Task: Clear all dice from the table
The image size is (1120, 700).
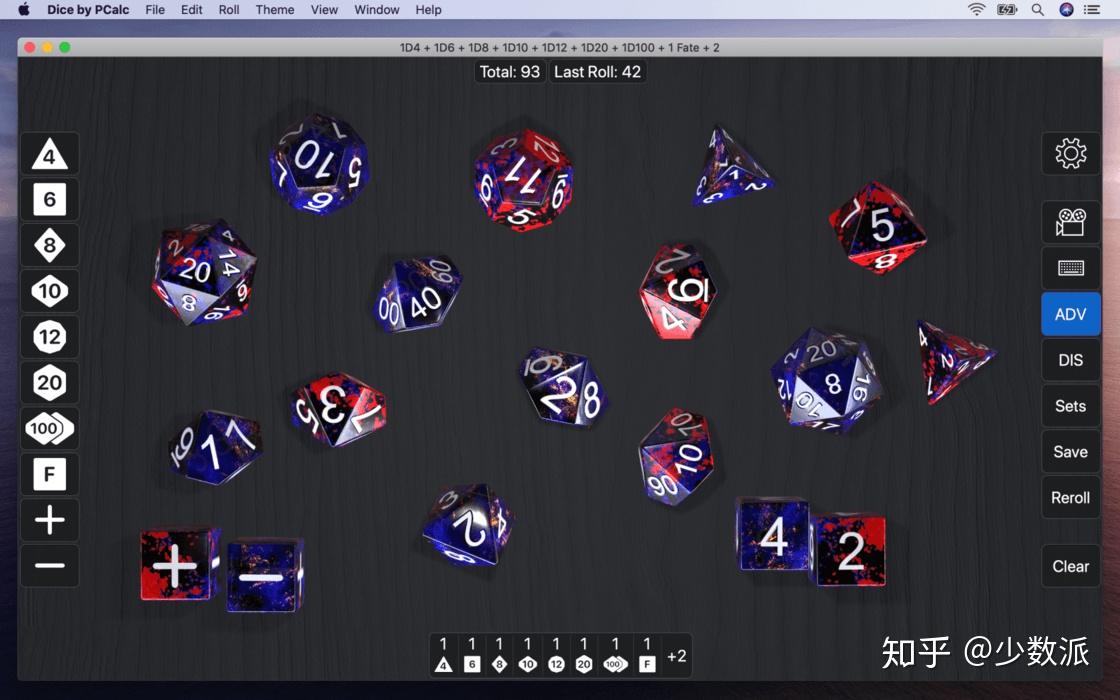Action: (1070, 566)
